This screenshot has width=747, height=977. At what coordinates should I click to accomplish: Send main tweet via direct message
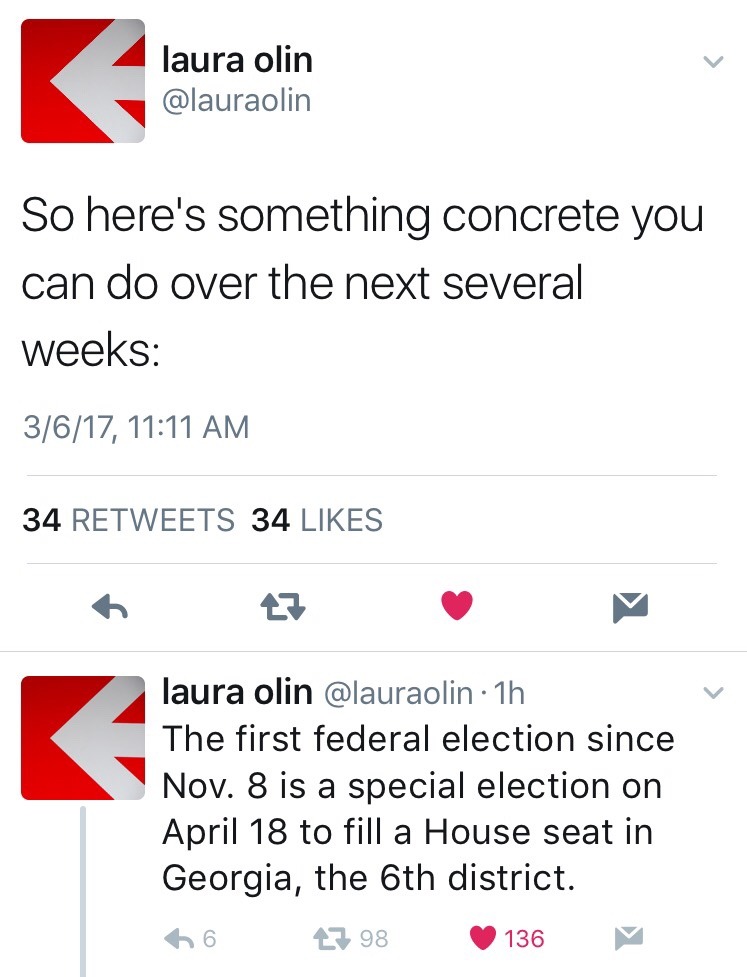coord(630,606)
